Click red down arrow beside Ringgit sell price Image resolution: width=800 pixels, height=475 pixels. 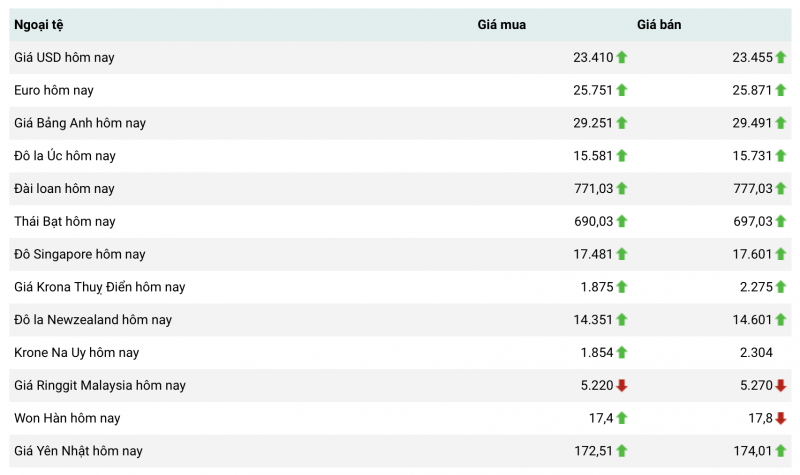click(x=781, y=386)
